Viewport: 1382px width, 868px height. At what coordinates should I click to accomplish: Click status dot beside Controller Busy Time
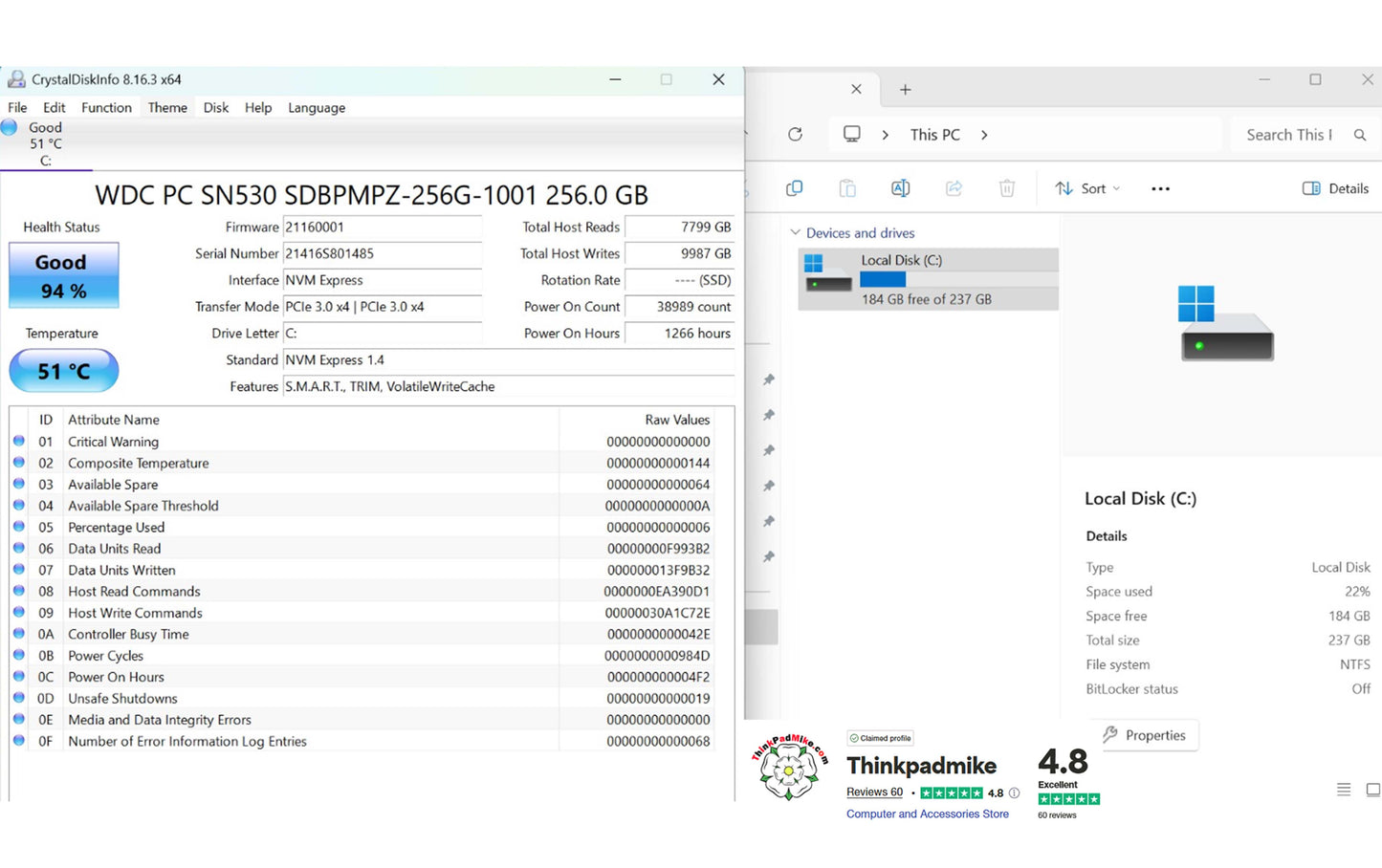19,634
